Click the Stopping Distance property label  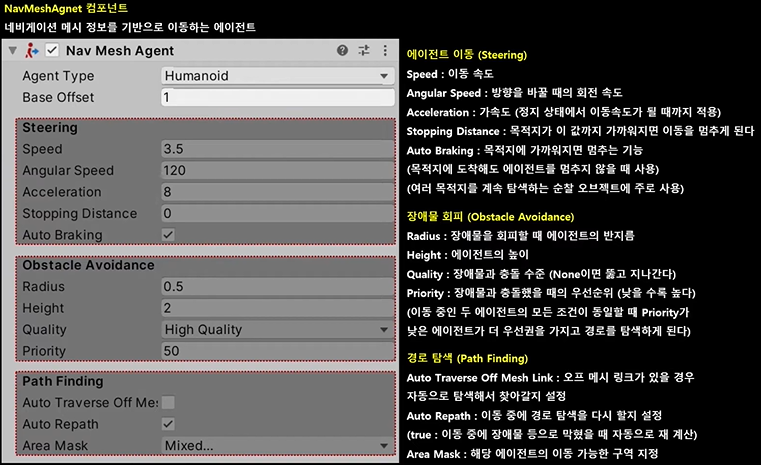point(80,214)
